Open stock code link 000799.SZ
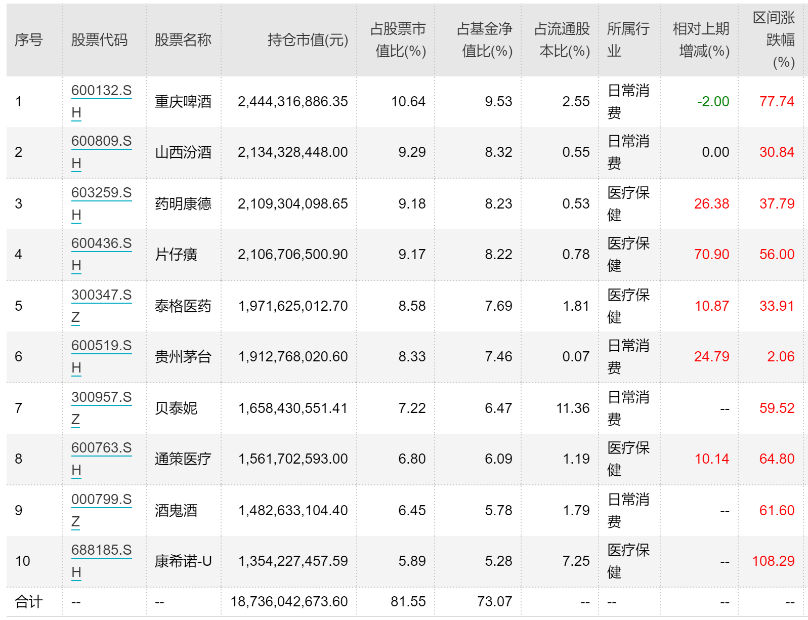Screen dimensions: 808x620 (x=101, y=510)
